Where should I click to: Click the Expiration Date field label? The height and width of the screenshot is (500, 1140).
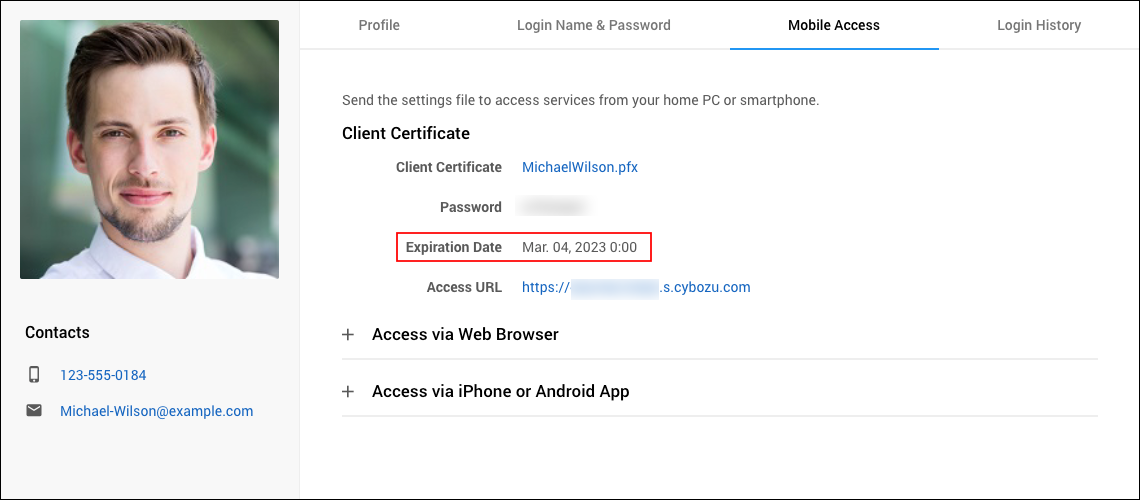tap(453, 247)
